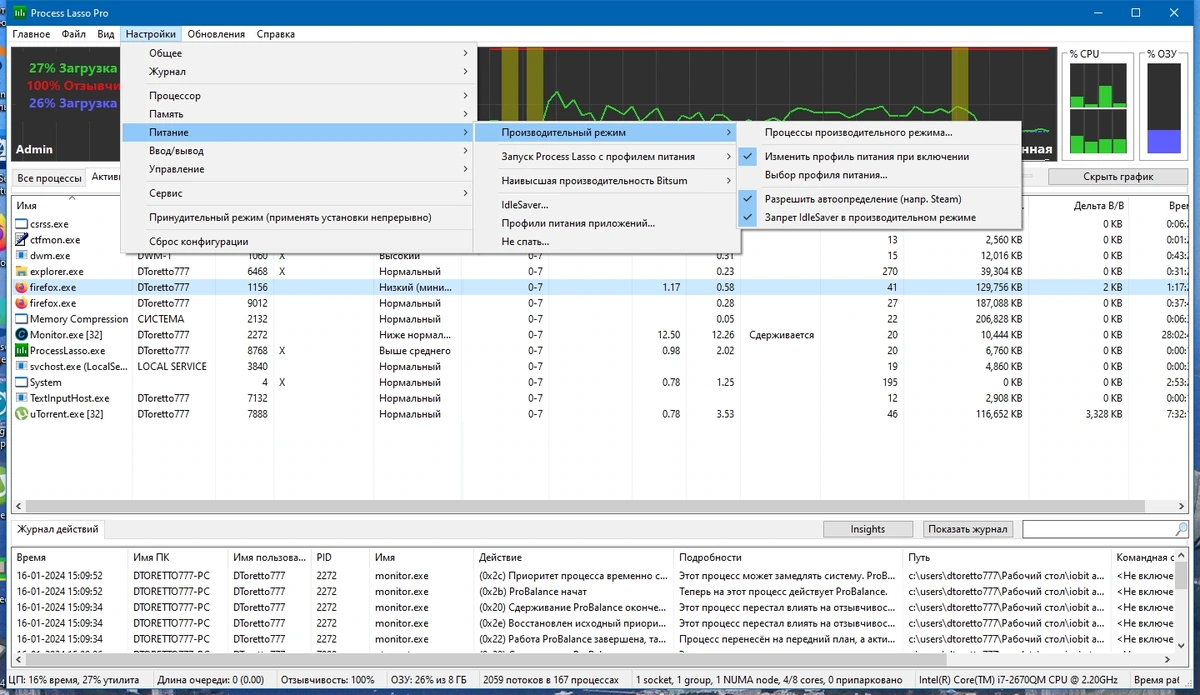This screenshot has width=1200, height=695.
Task: Click the uTorrent.exe process icon
Action: click(x=21, y=414)
